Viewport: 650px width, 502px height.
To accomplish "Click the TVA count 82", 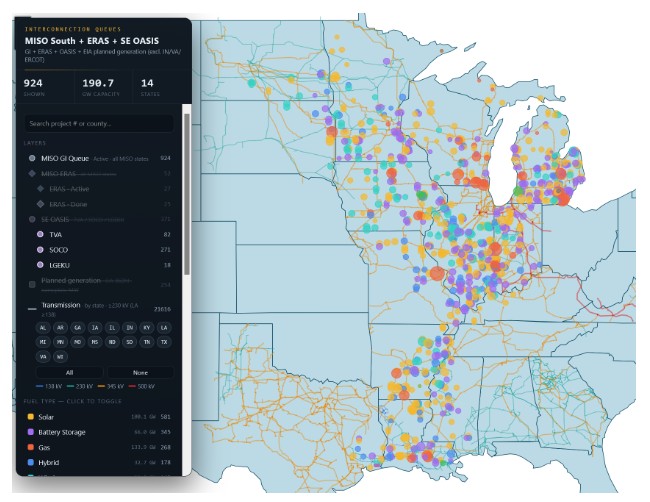I will tap(167, 234).
